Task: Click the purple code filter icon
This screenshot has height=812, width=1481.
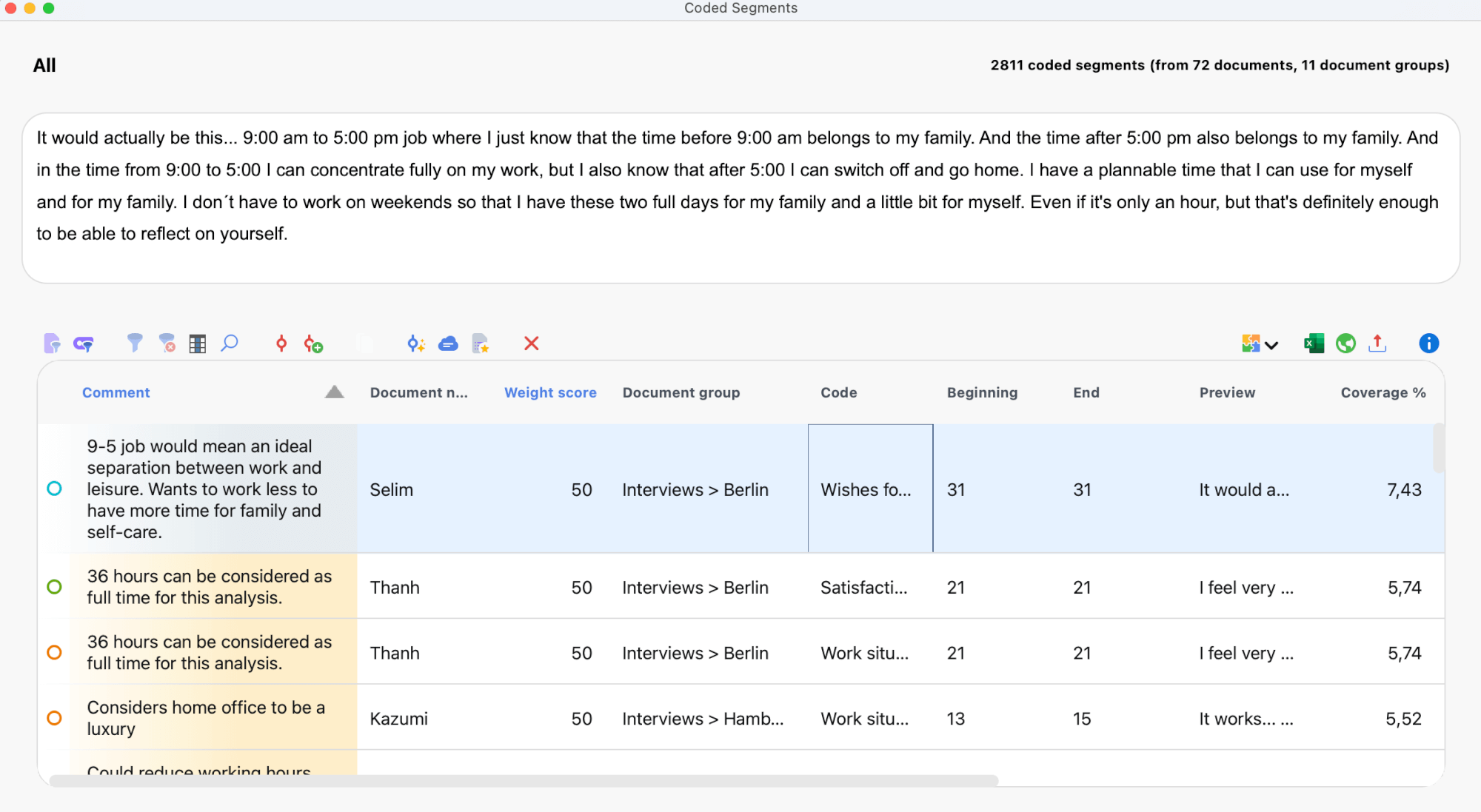Action: coord(84,343)
